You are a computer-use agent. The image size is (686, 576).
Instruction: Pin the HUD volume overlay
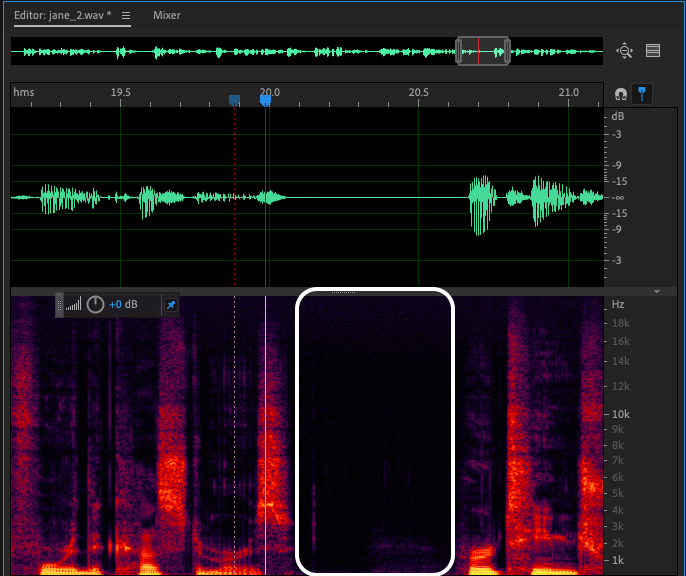pos(170,304)
